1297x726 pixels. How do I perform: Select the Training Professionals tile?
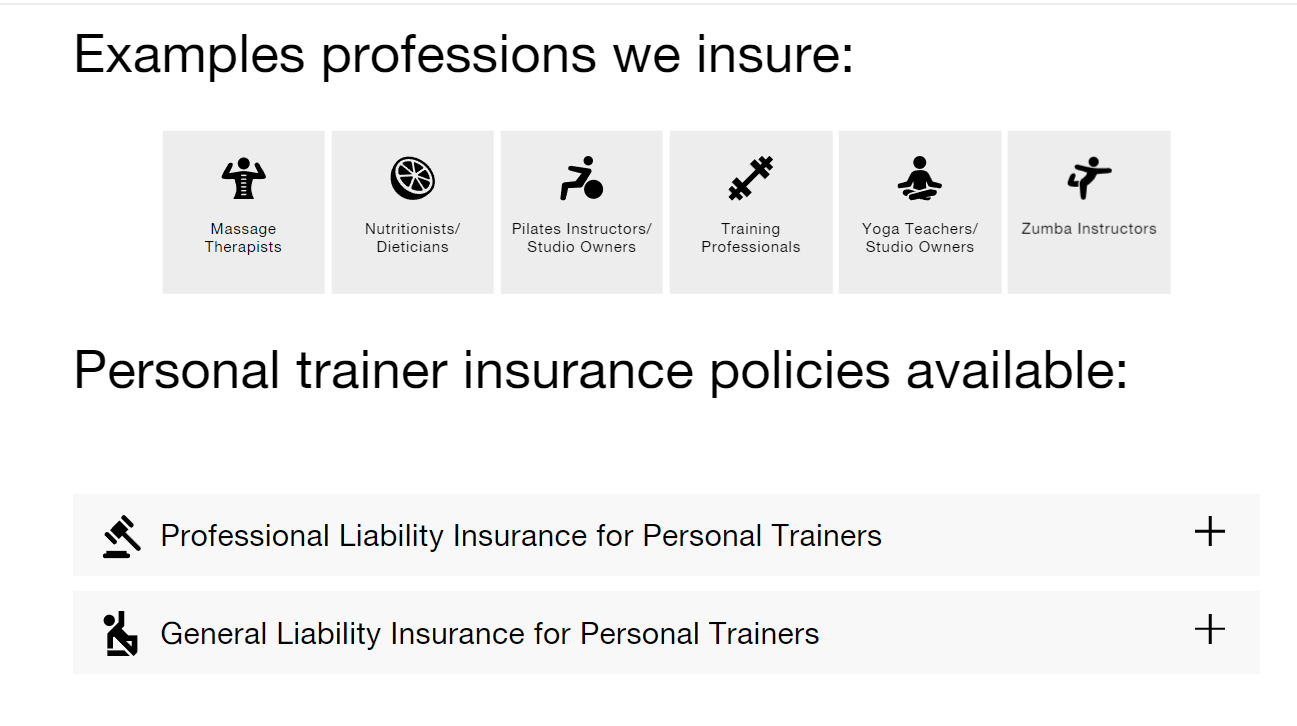(750, 210)
